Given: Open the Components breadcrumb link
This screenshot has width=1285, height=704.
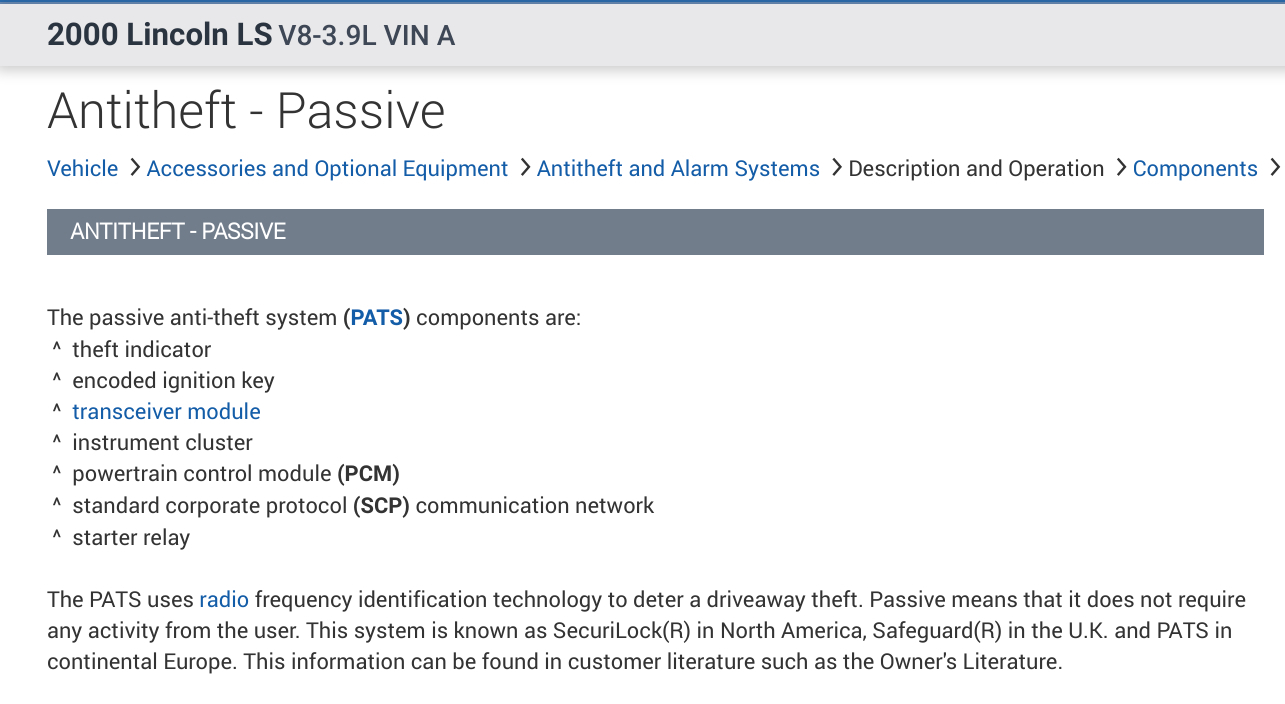Looking at the screenshot, I should (x=1195, y=169).
